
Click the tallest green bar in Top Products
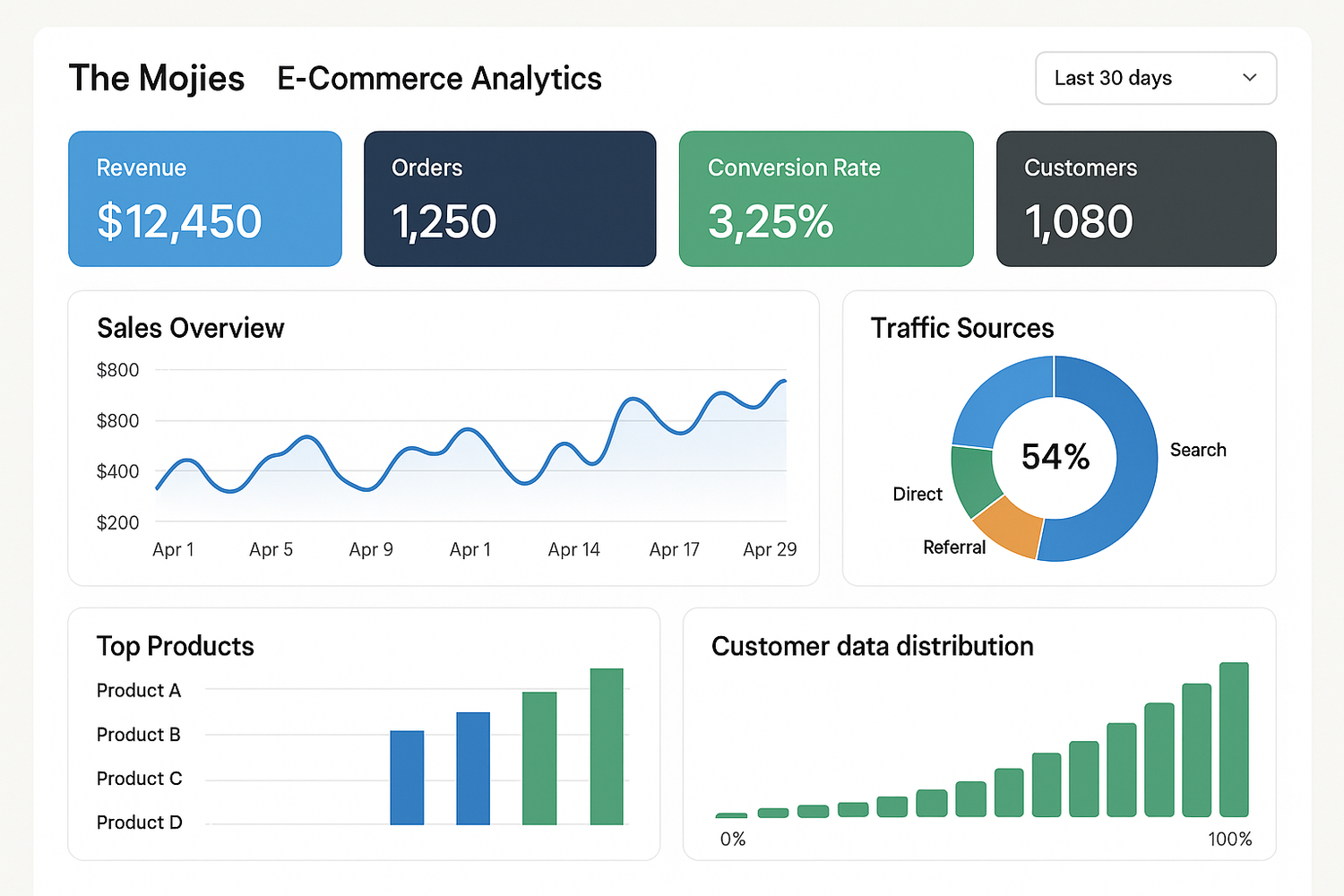(x=607, y=746)
